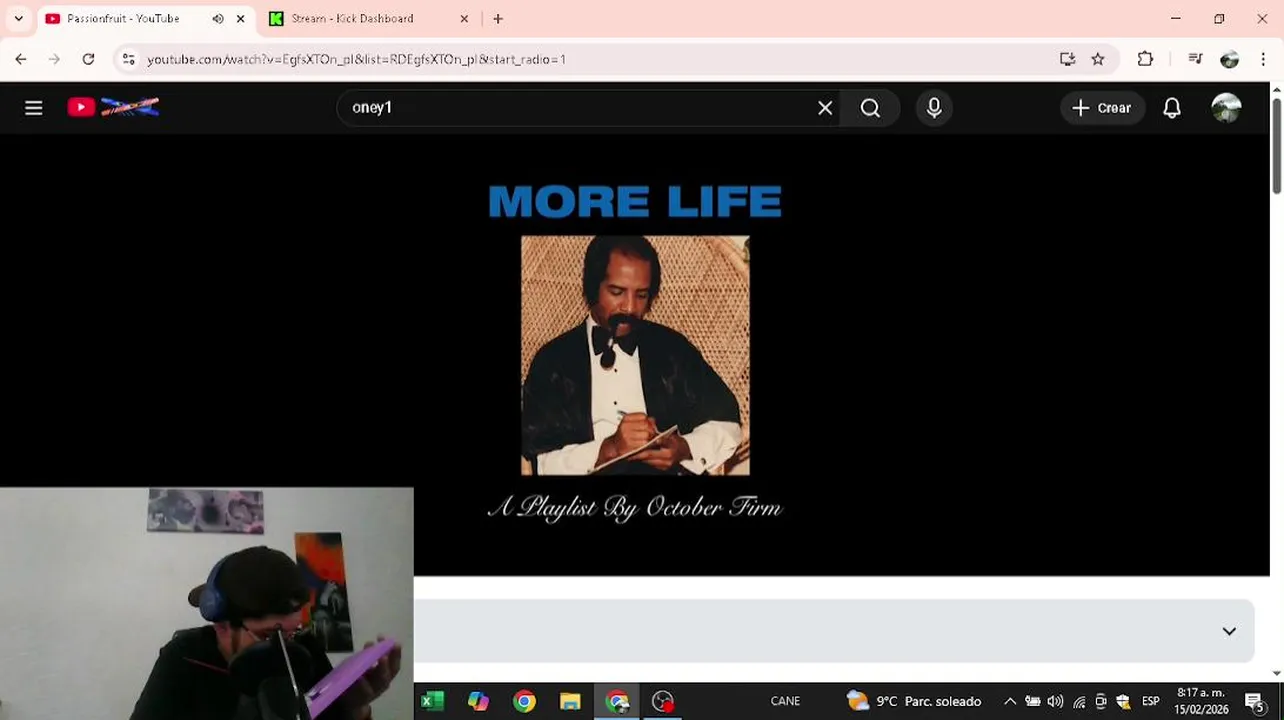Clear the search text with X
This screenshot has height=720, width=1284.
[x=825, y=108]
